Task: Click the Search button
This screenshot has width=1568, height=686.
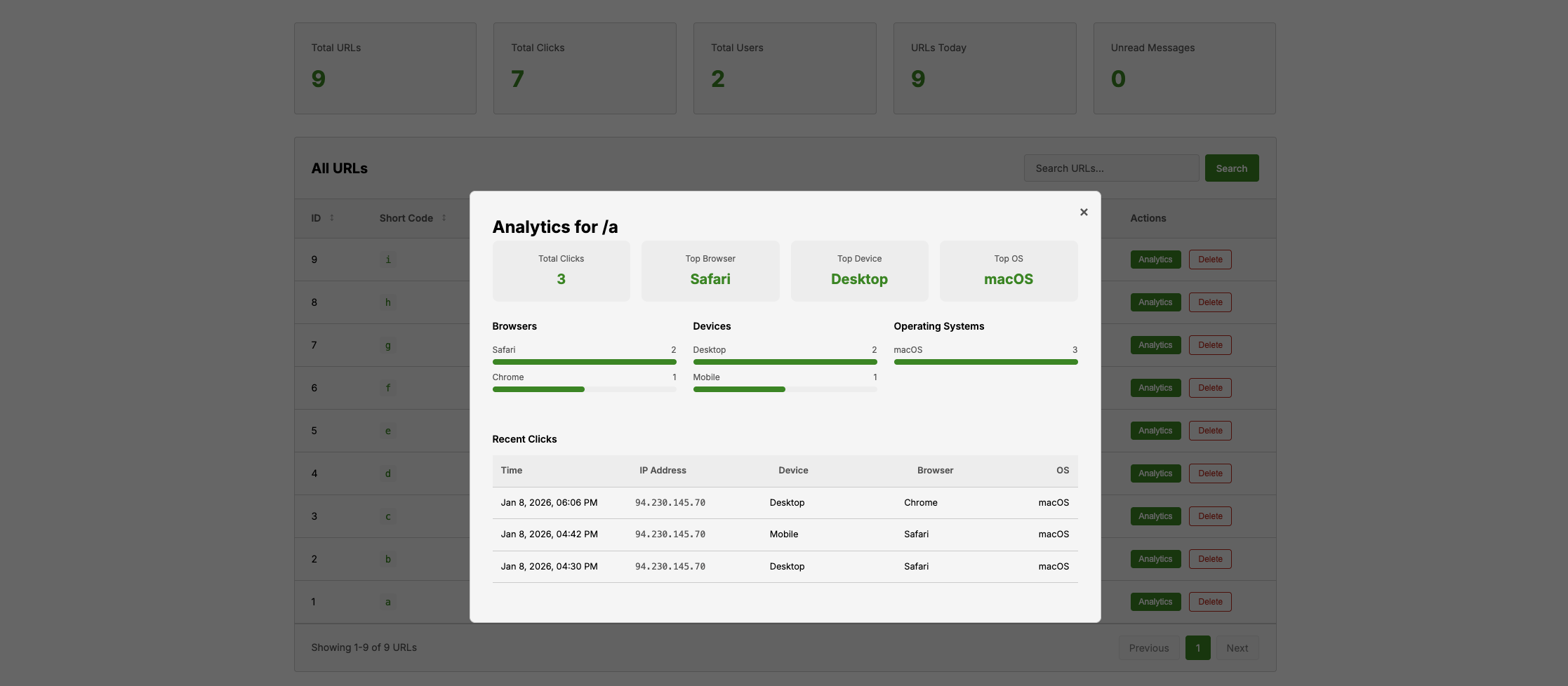Action: pyautogui.click(x=1231, y=168)
